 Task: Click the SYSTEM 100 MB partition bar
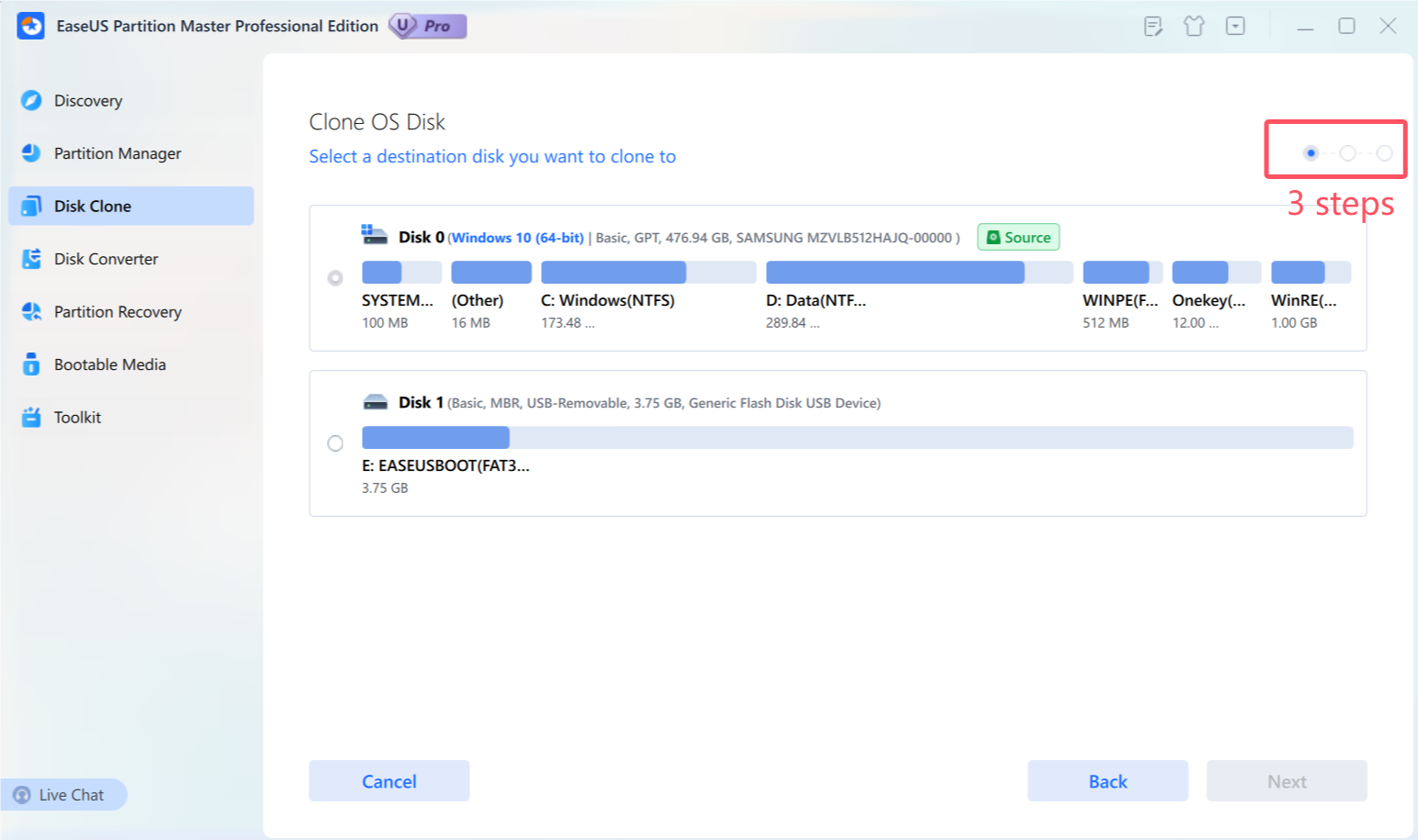pos(401,273)
